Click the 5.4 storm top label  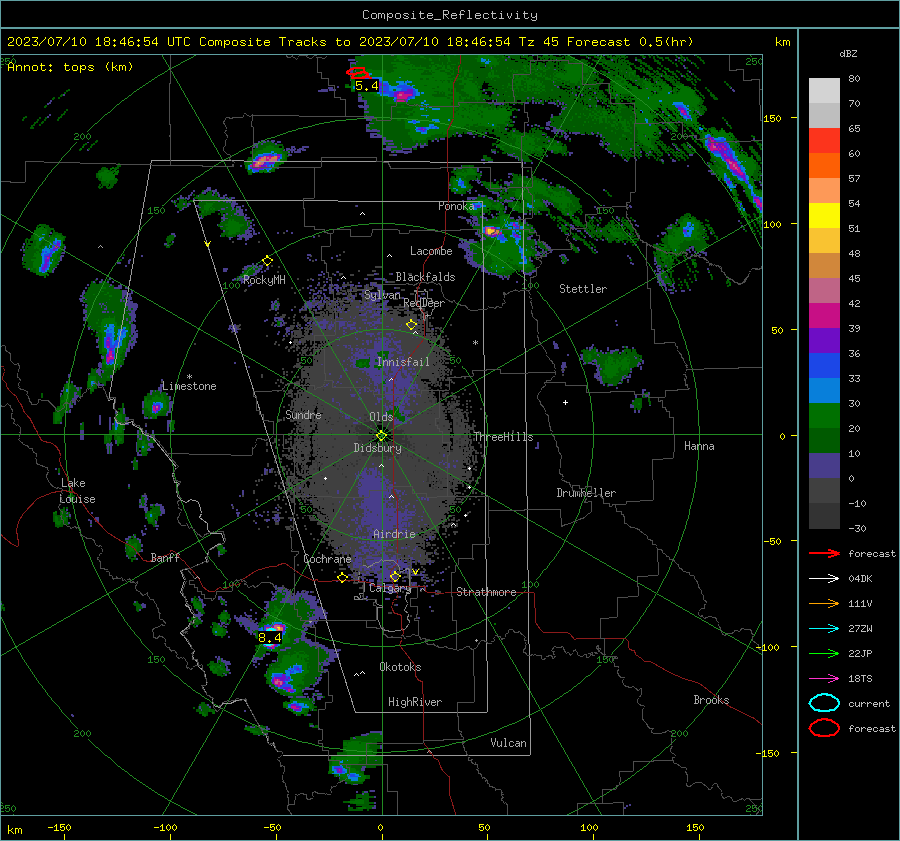367,86
